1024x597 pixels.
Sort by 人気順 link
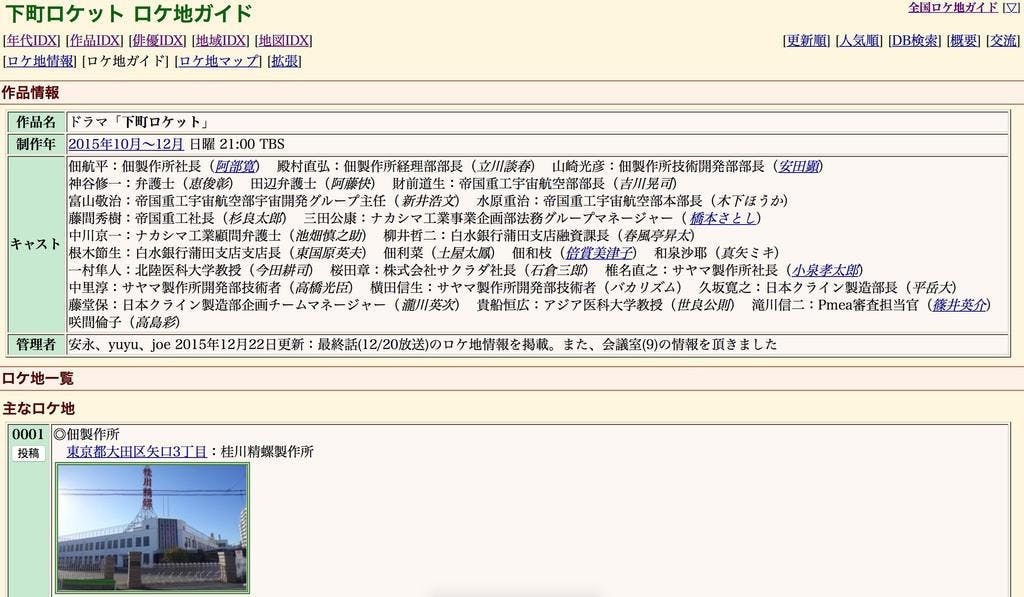point(859,40)
